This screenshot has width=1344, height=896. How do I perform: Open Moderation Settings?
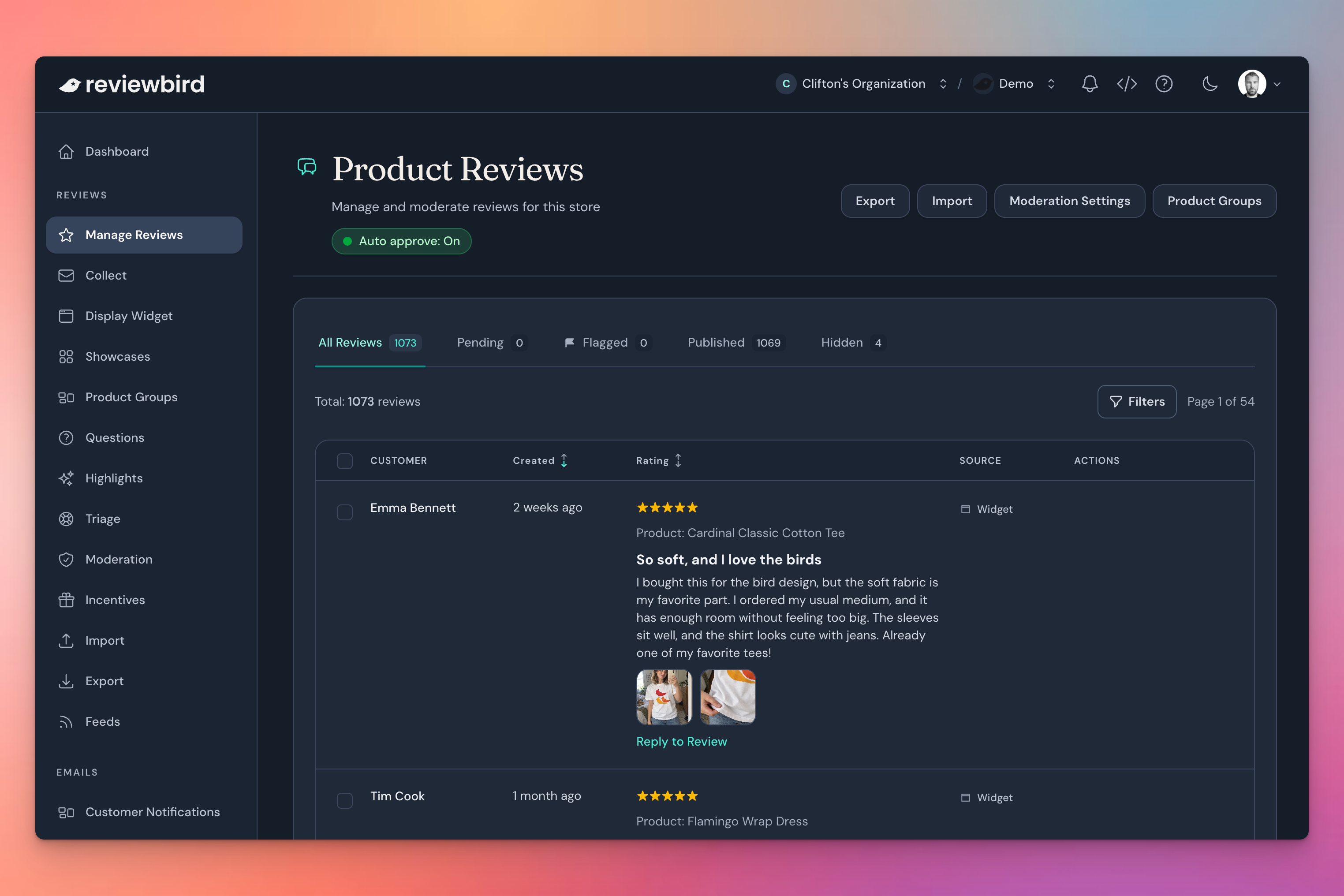[1069, 201]
